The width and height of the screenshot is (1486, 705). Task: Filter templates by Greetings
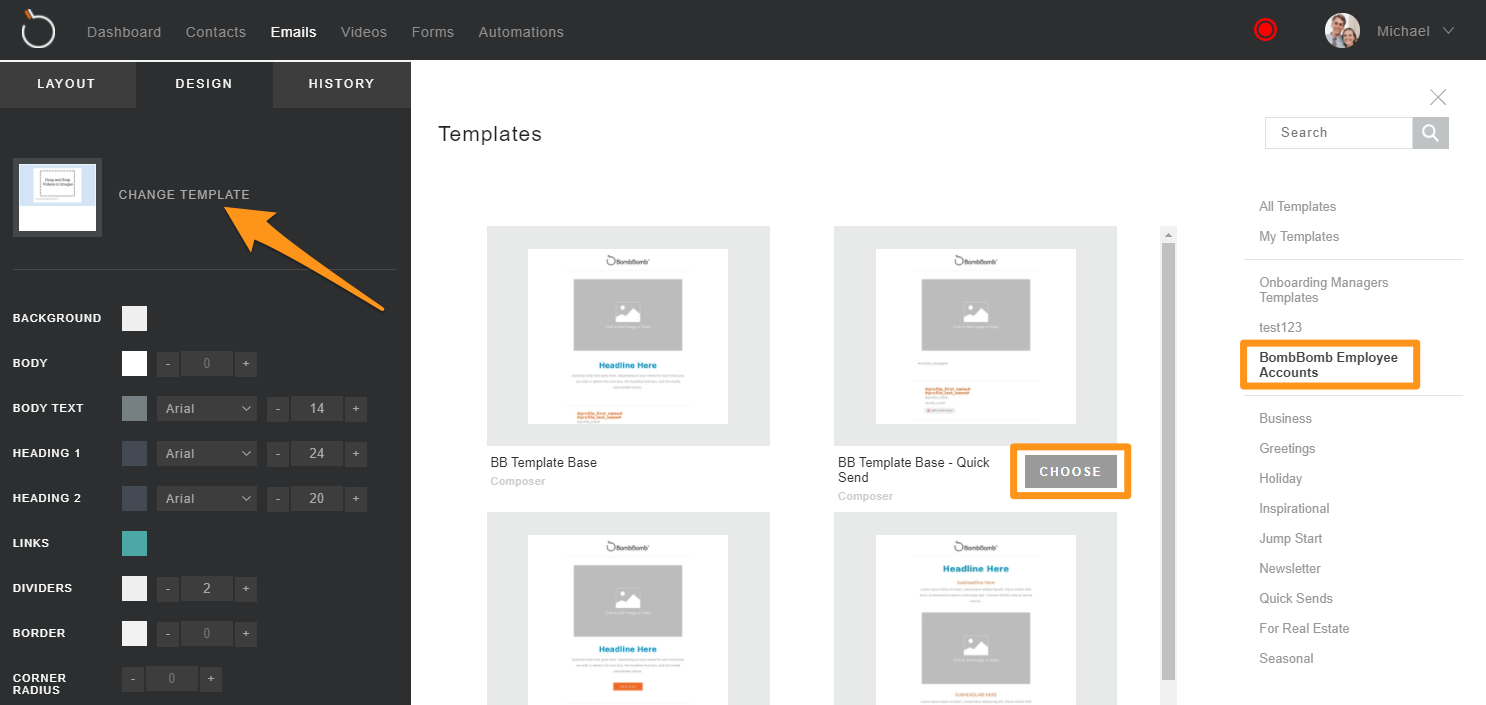1288,449
